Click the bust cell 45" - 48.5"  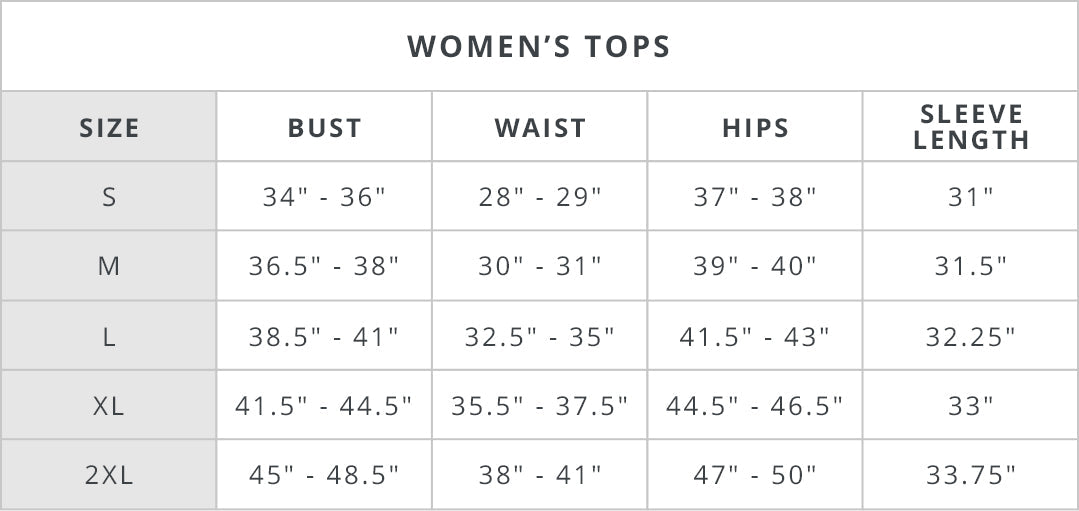pyautogui.click(x=324, y=475)
